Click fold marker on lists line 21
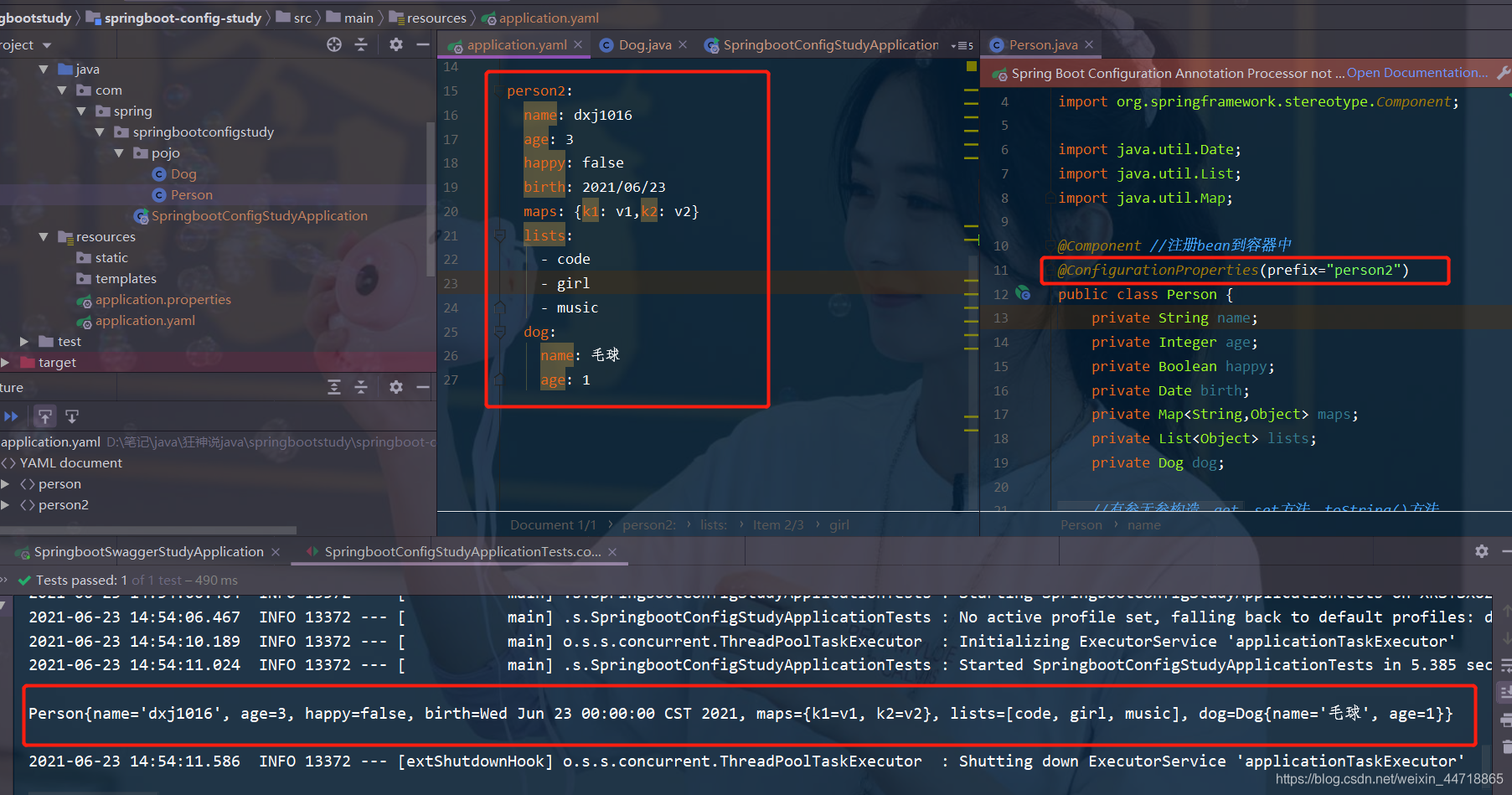Viewport: 1512px width, 795px height. 499,235
